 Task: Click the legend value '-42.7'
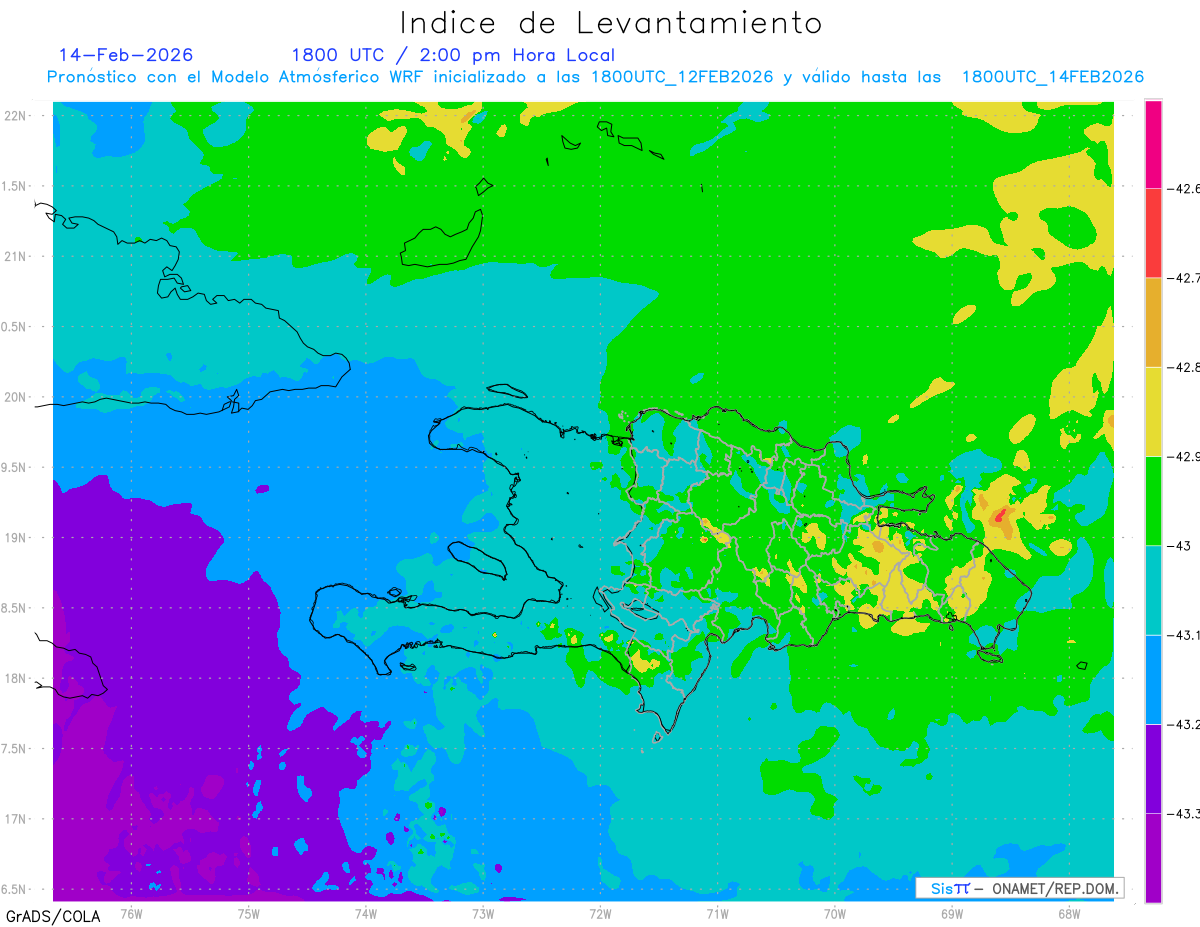(x=1183, y=278)
